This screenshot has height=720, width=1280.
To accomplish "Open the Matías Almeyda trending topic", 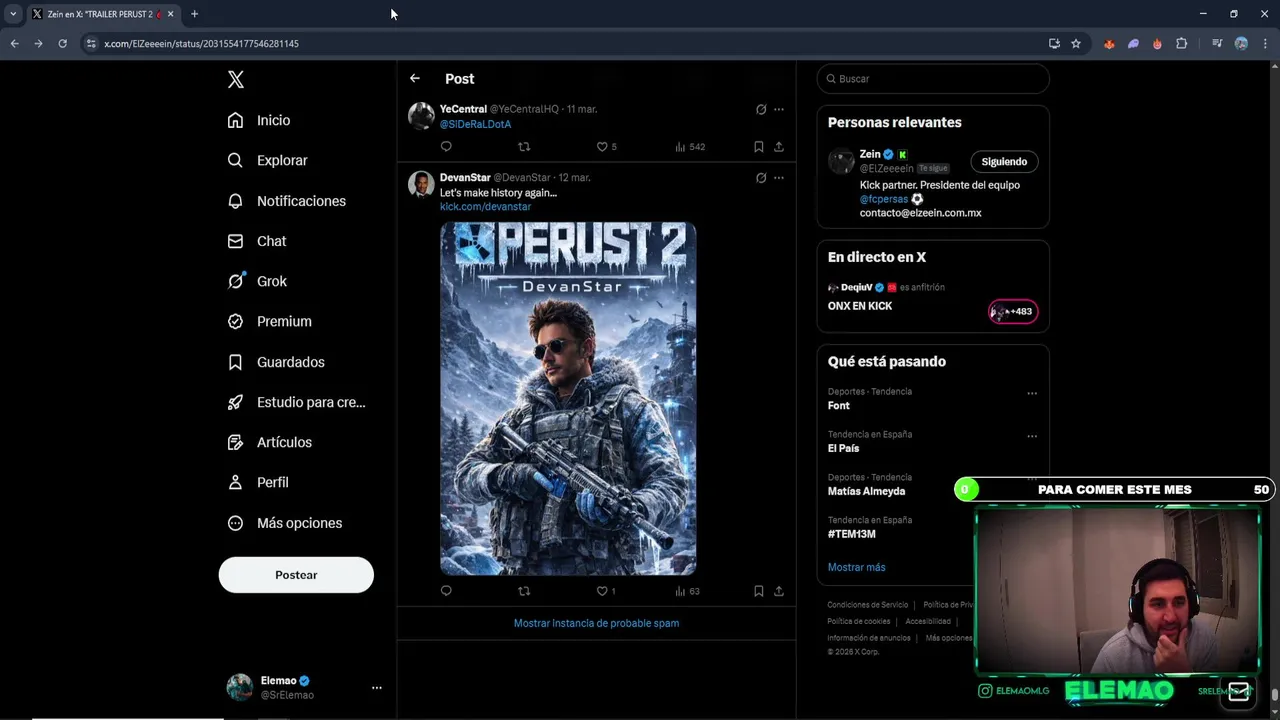I will (x=866, y=492).
